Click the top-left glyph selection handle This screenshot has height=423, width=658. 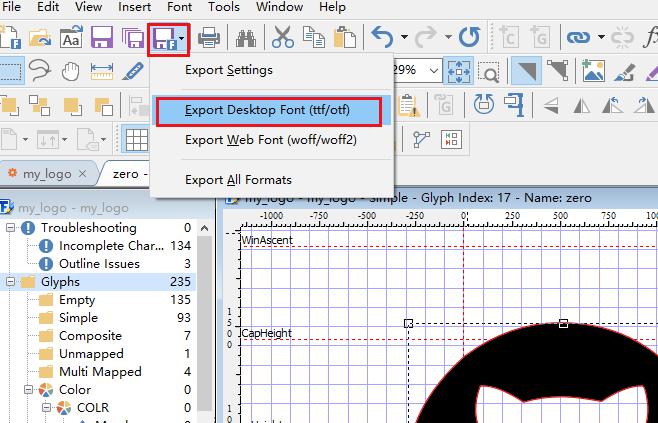click(x=408, y=324)
